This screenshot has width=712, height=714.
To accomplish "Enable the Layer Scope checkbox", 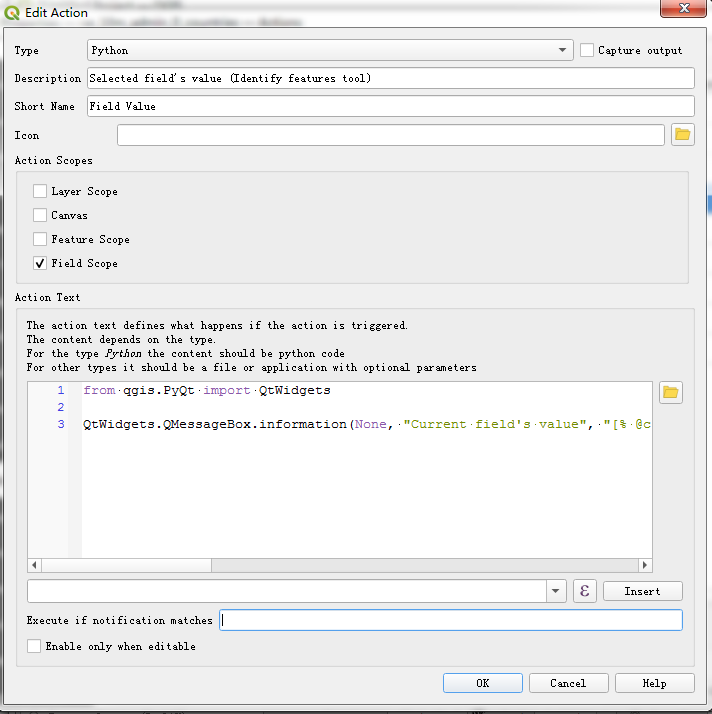I will [x=40, y=191].
